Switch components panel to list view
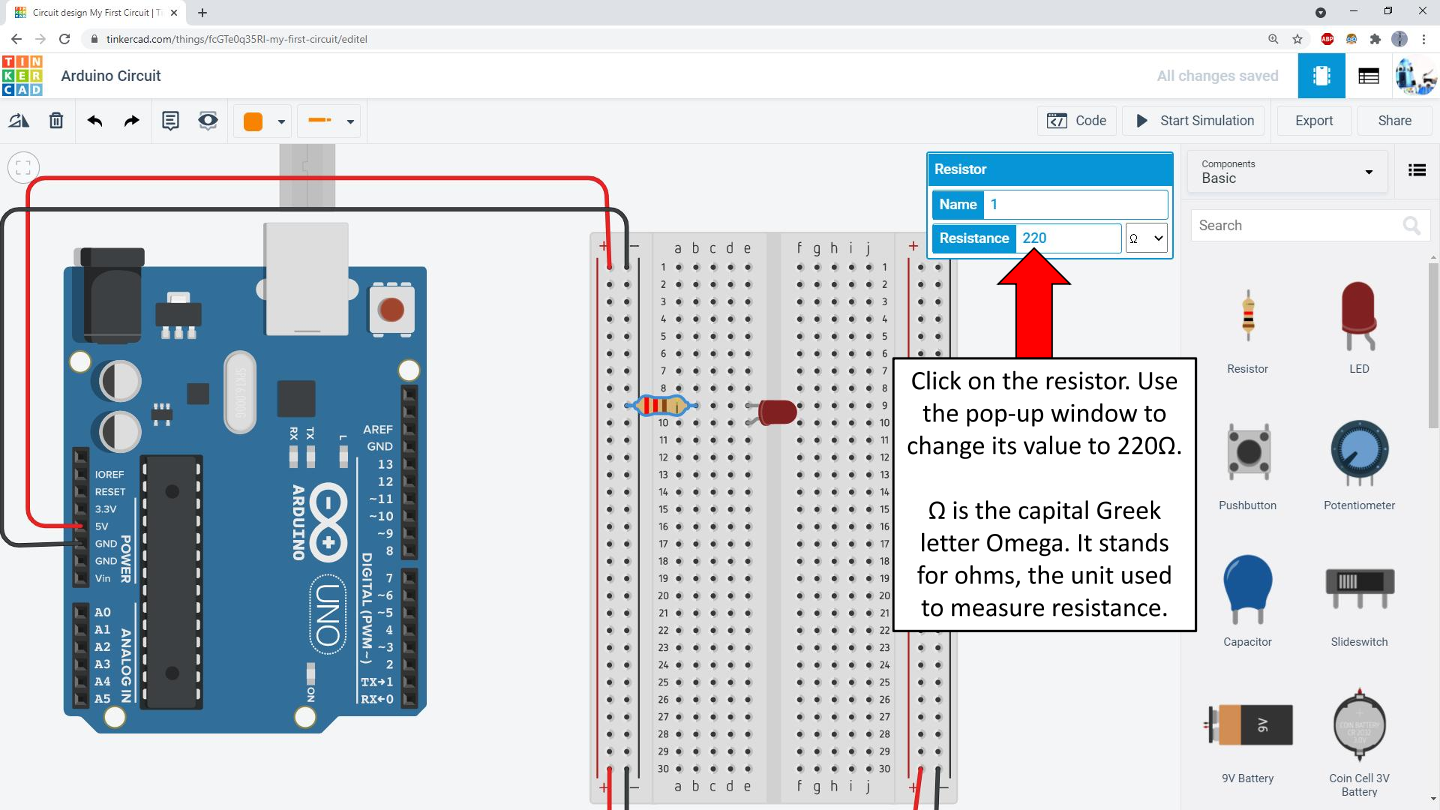The width and height of the screenshot is (1440, 810). pyautogui.click(x=1417, y=170)
